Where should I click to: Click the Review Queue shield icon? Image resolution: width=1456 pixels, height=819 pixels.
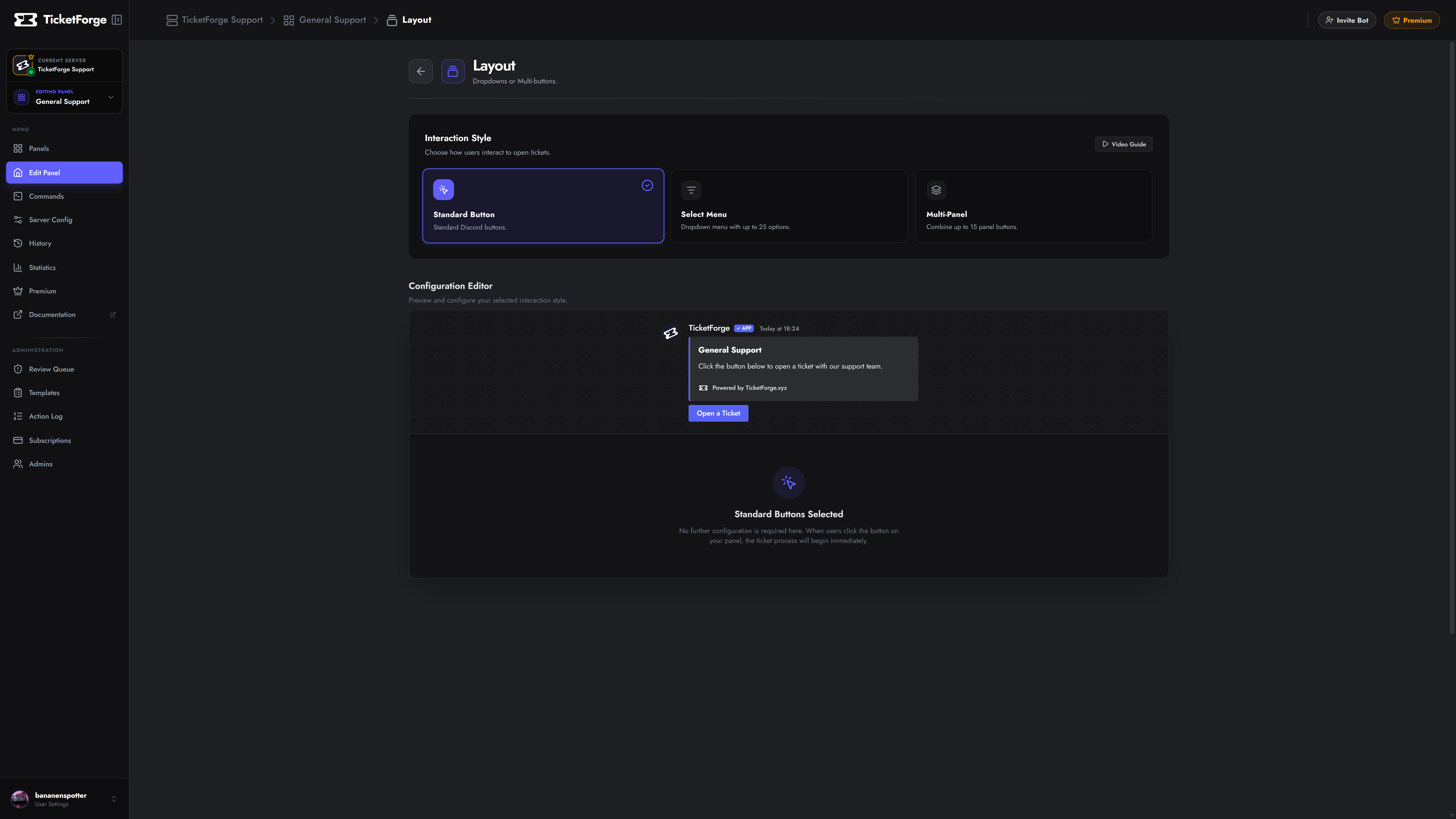coord(18,369)
